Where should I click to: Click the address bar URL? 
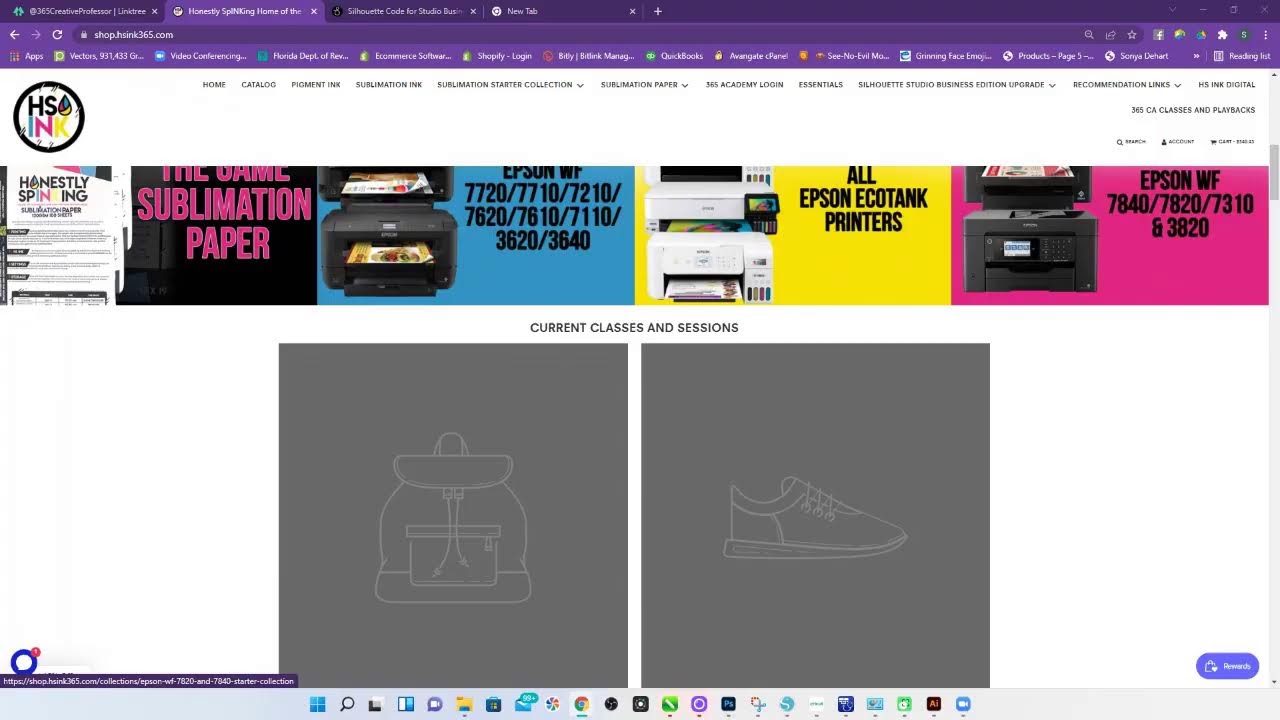tap(134, 34)
